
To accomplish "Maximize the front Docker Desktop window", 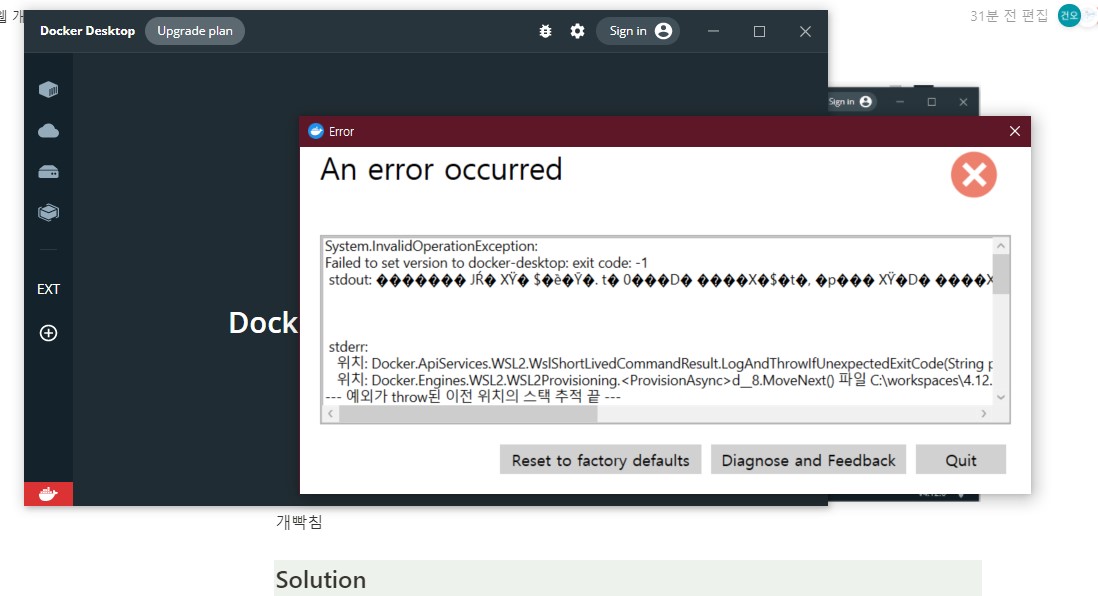I will (x=759, y=31).
